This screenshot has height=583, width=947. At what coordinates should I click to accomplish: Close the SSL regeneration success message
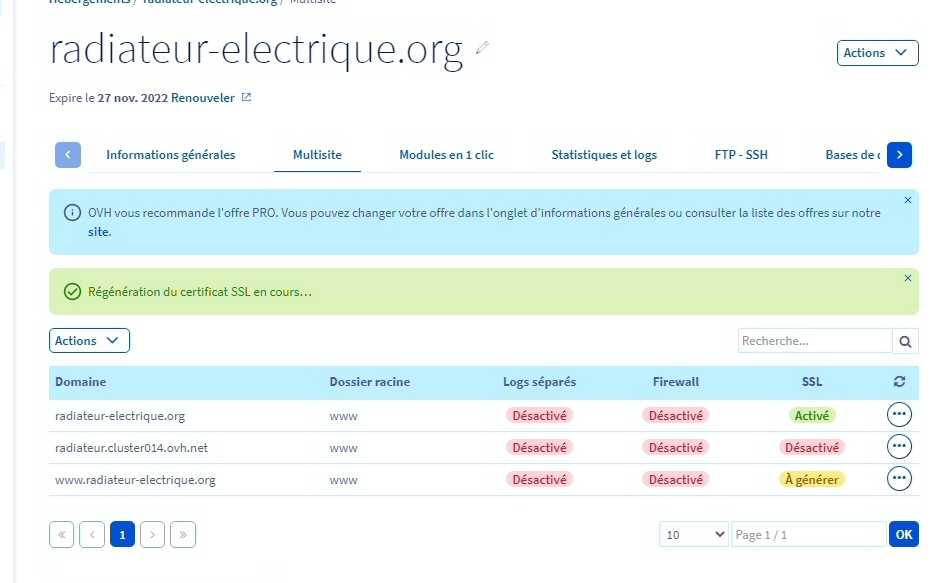[908, 278]
